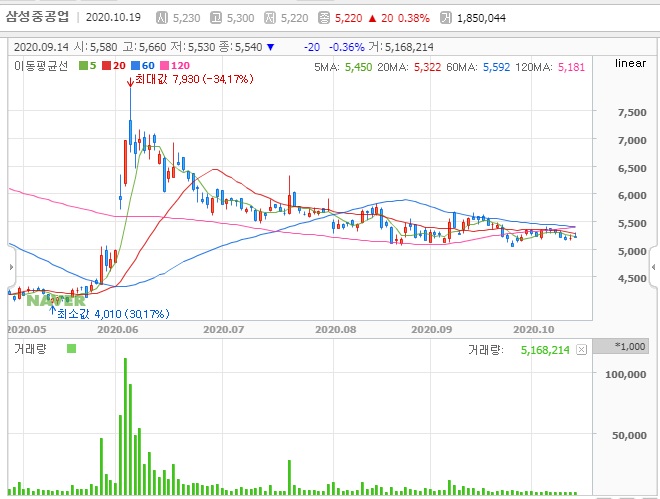Image resolution: width=660 pixels, height=499 pixels.
Task: Click the 4,500 price axis label
Action: (x=632, y=279)
